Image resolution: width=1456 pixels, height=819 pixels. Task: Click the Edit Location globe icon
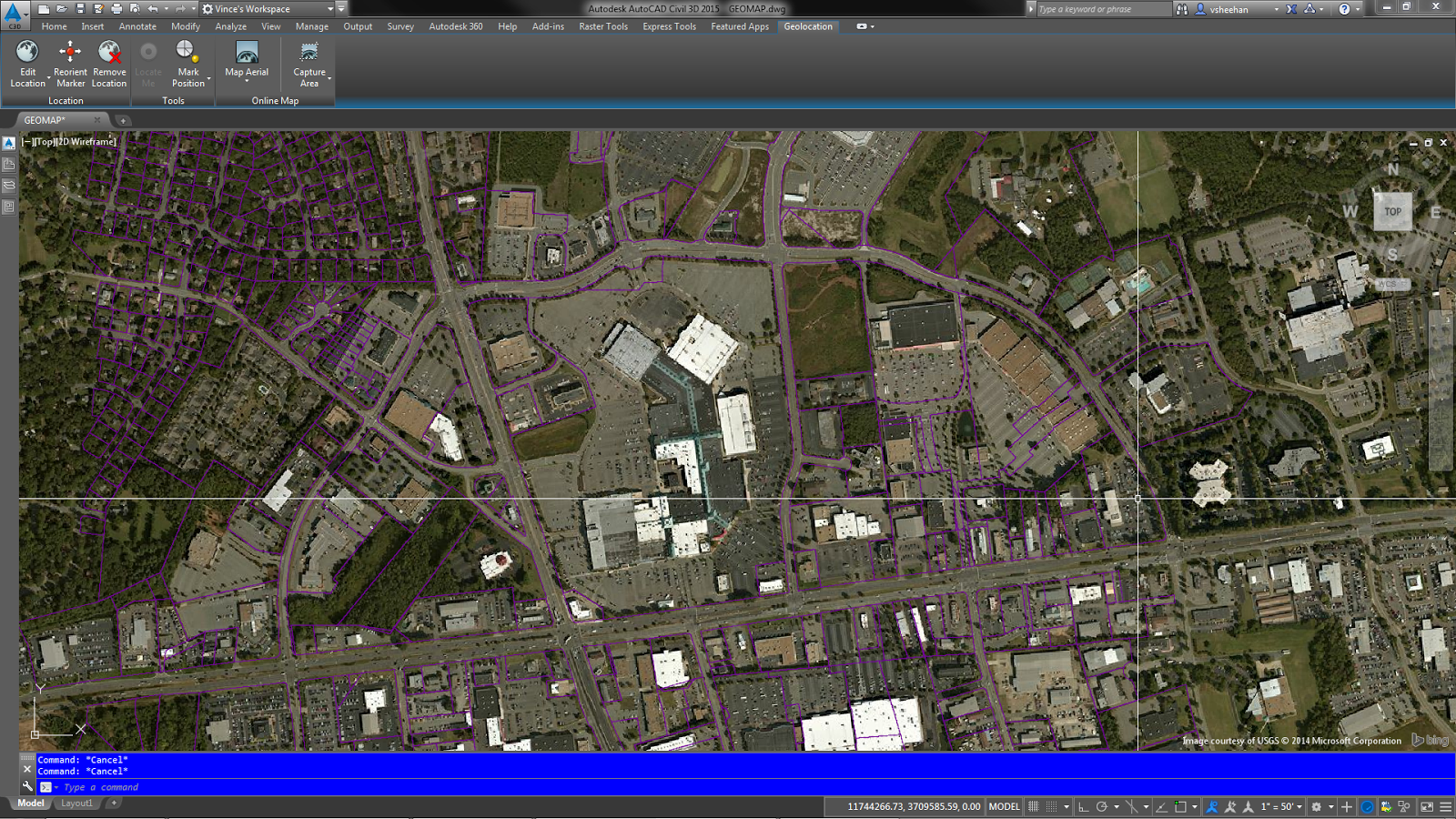click(x=27, y=52)
